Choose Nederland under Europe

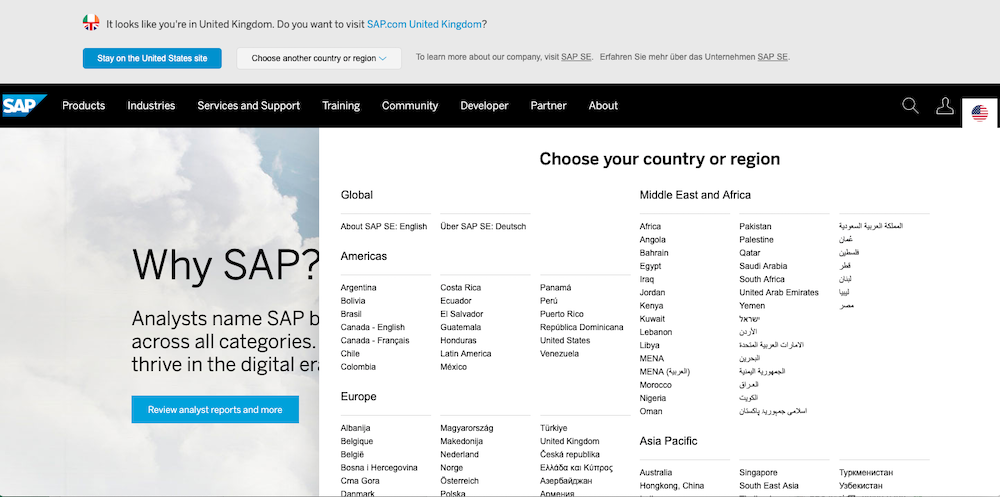click(459, 454)
